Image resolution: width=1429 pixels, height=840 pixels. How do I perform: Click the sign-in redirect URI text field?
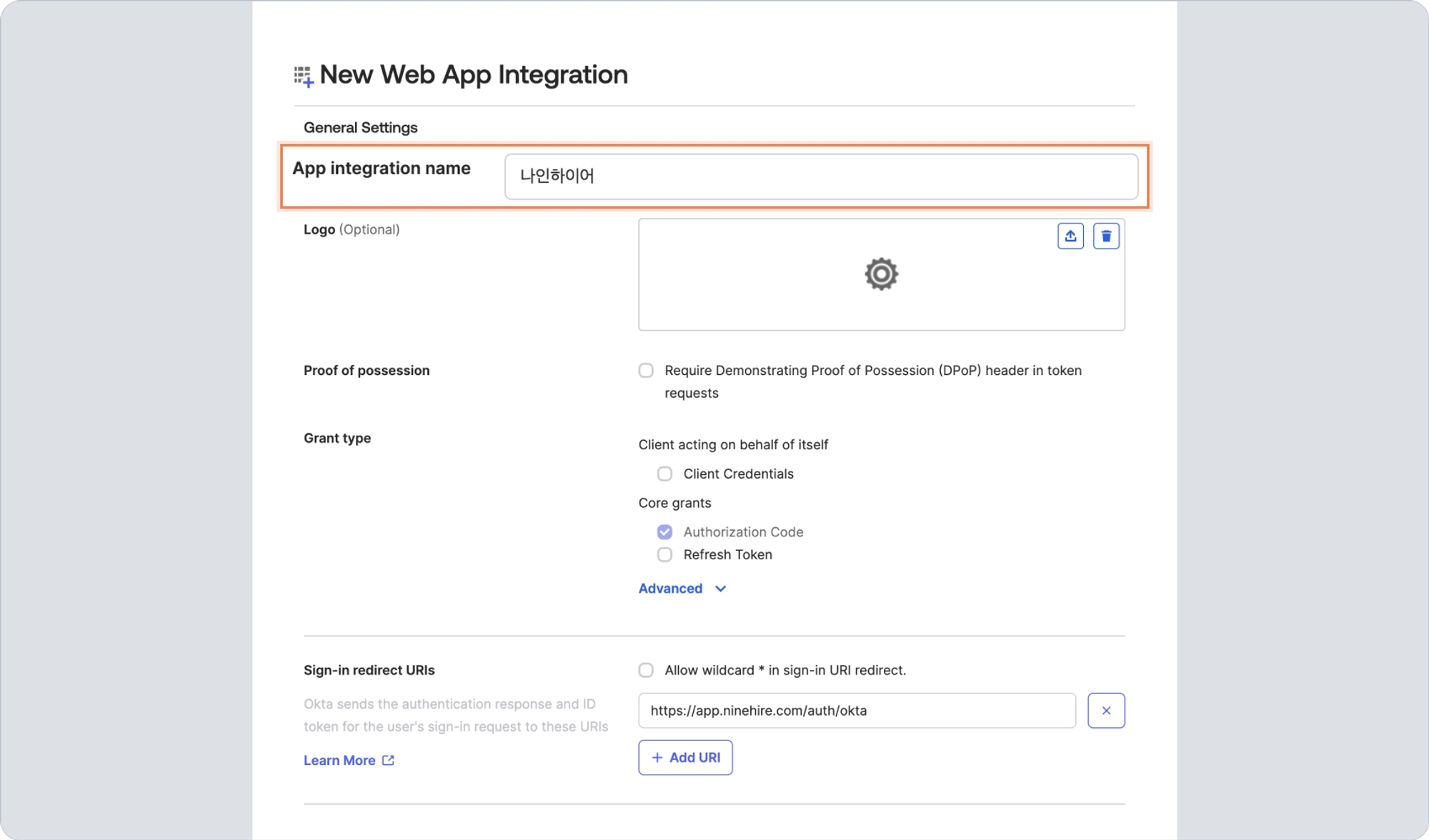856,711
